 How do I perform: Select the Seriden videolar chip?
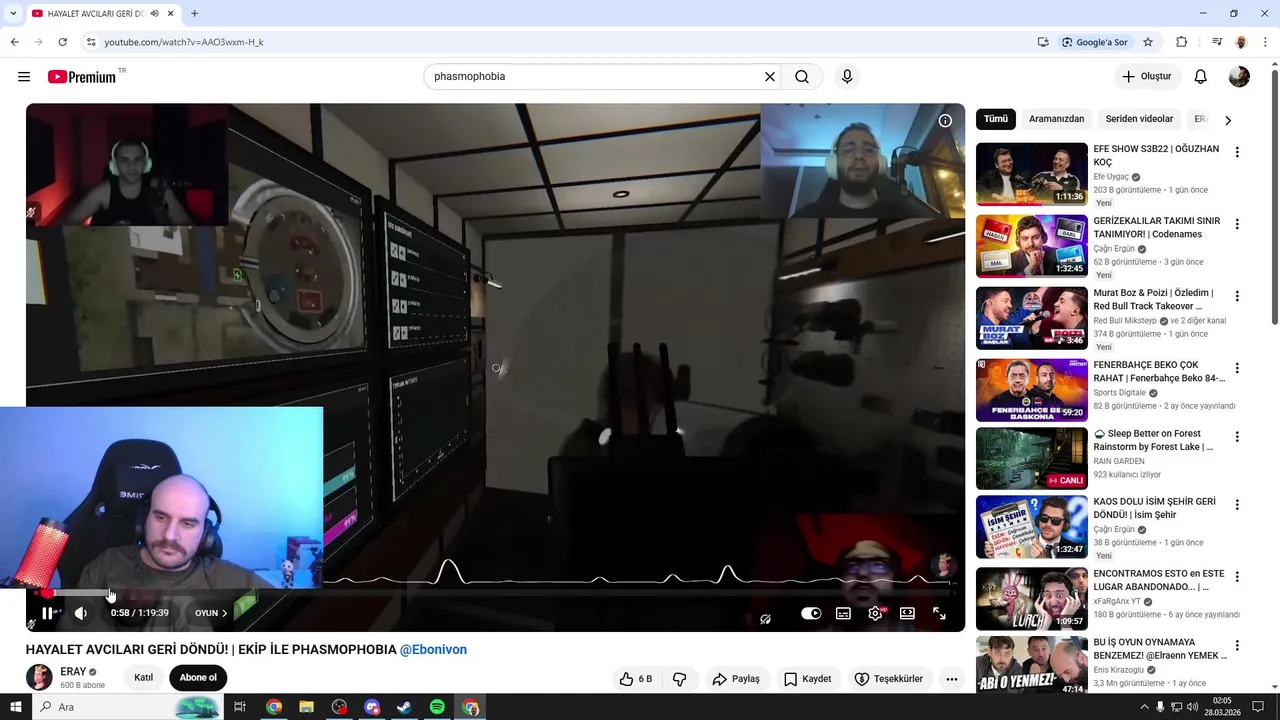click(1139, 119)
